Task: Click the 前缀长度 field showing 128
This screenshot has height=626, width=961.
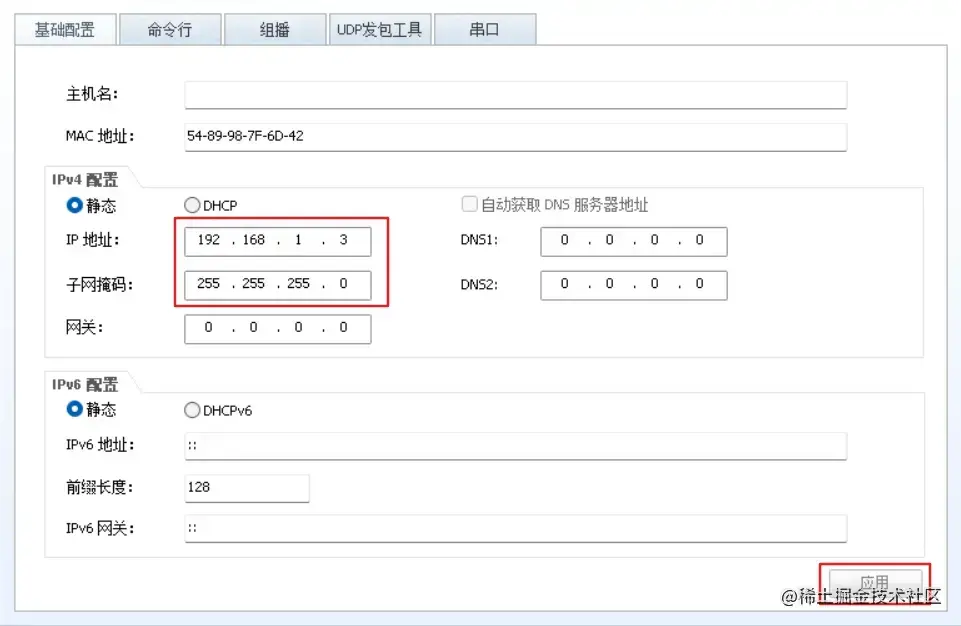Action: pos(246,488)
